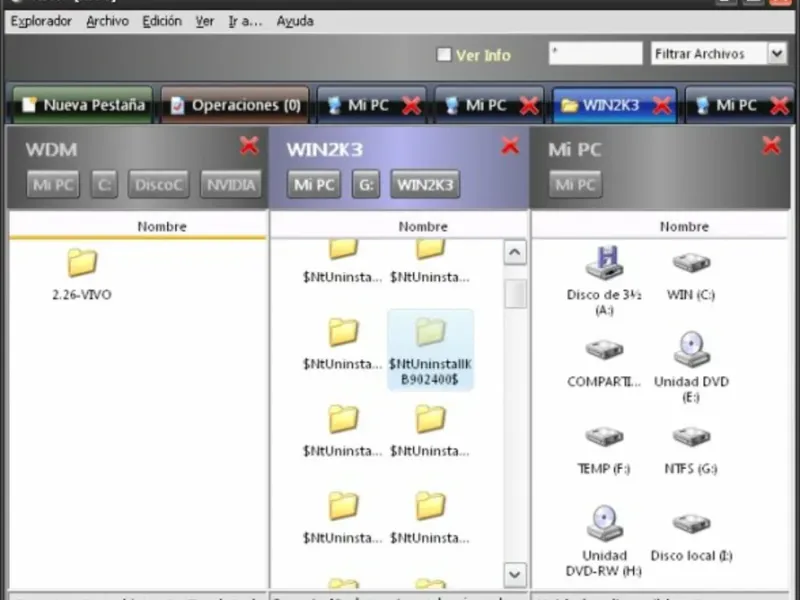Enable the Ver Info checkbox

(x=444, y=55)
